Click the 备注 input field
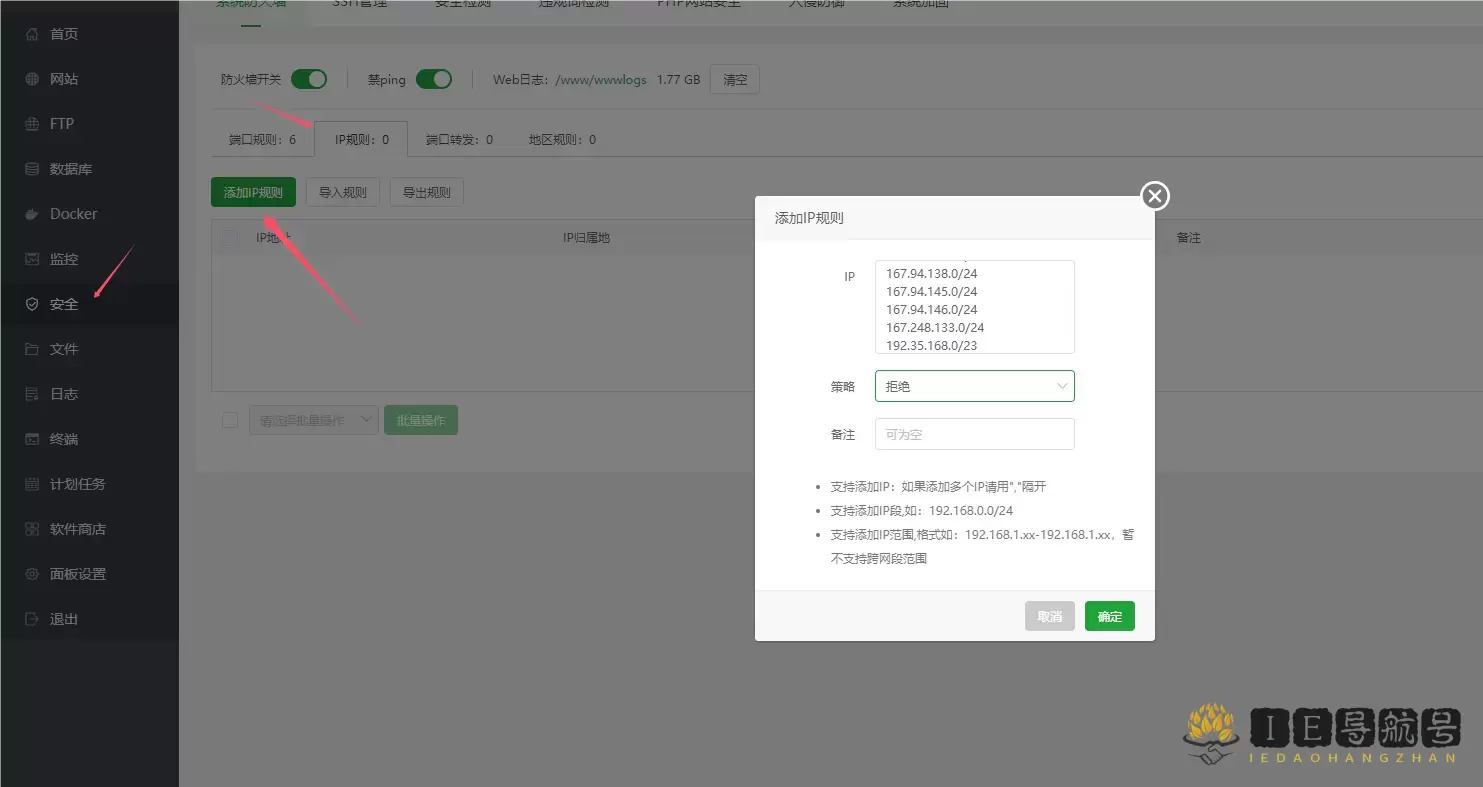 tap(974, 434)
